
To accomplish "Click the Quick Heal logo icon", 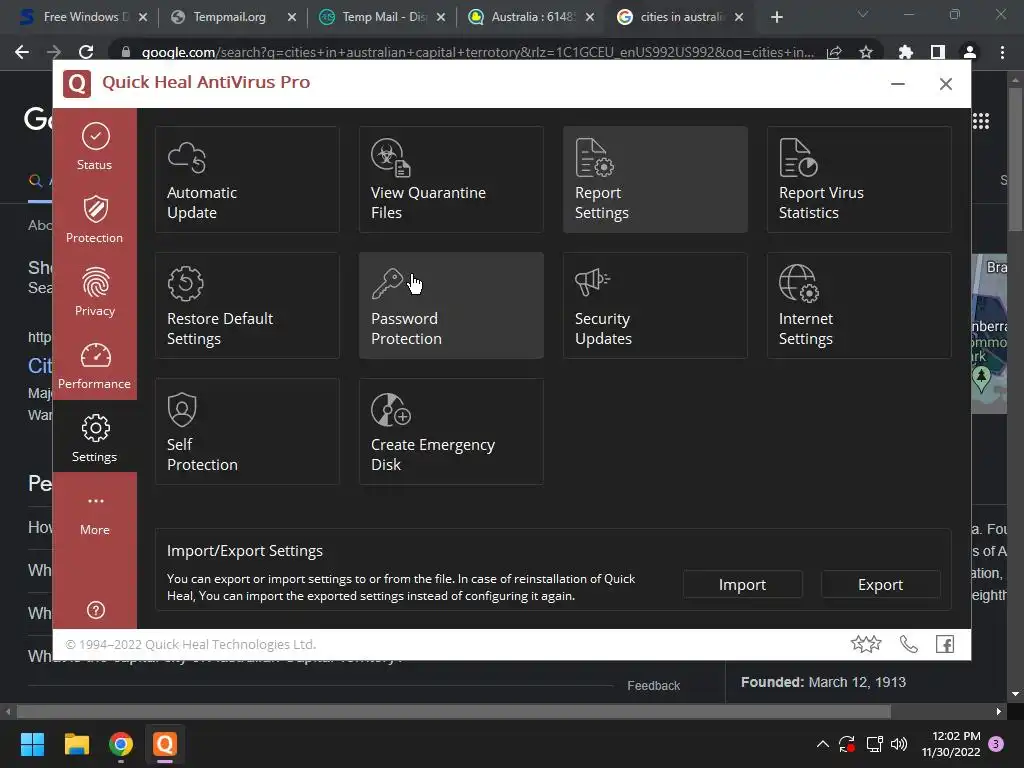I will [77, 84].
